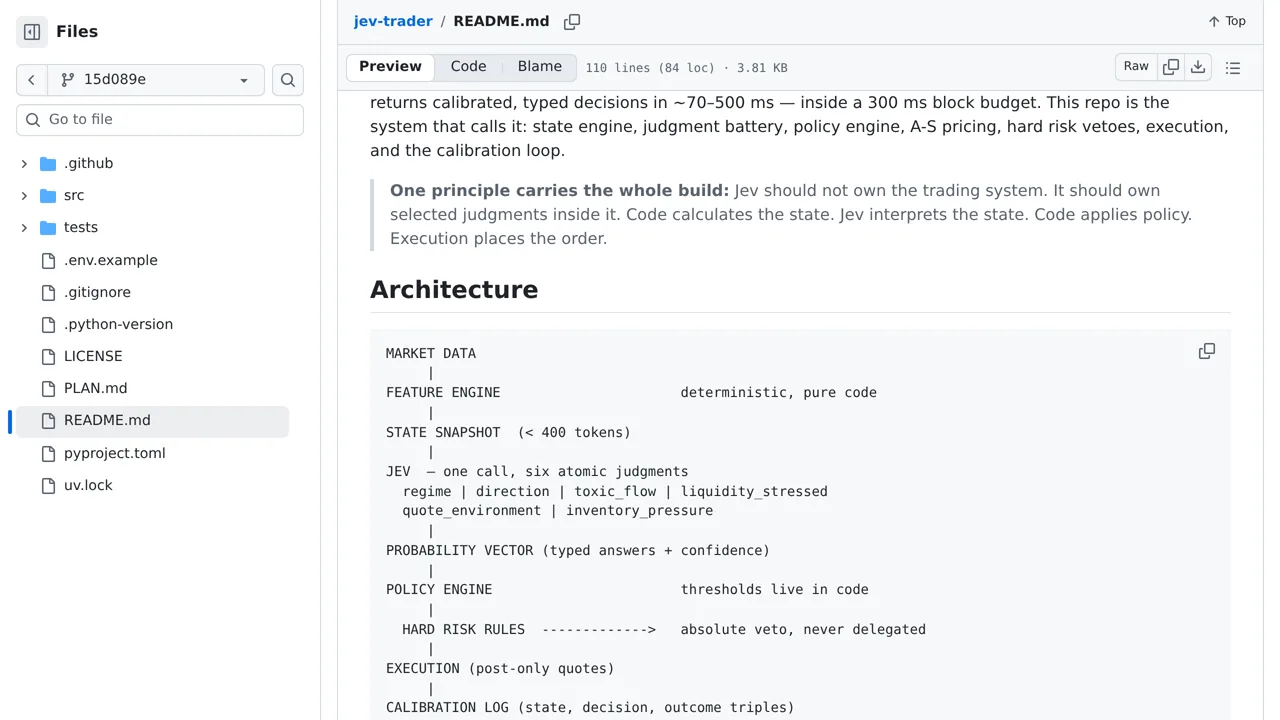Switch to the Code tab
1280x720 pixels.
[x=468, y=67]
